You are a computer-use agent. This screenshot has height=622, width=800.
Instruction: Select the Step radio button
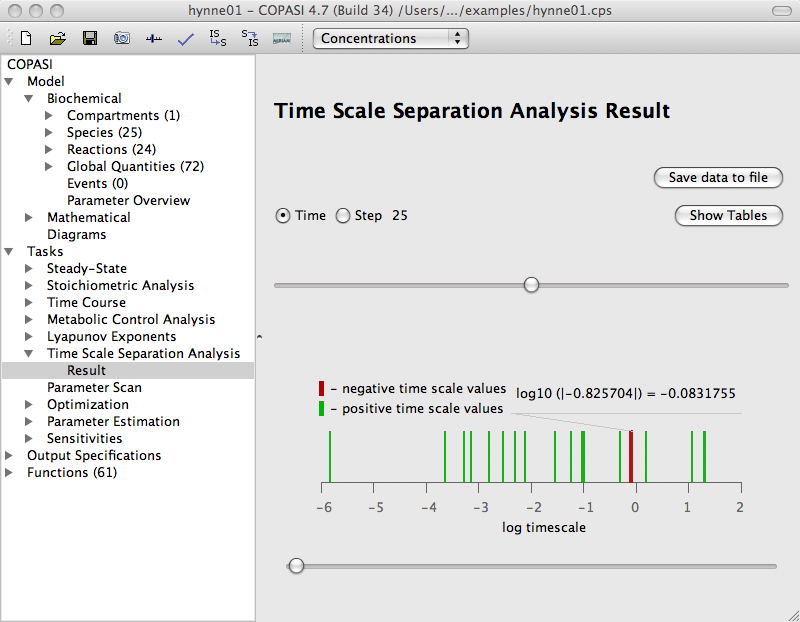tap(342, 216)
